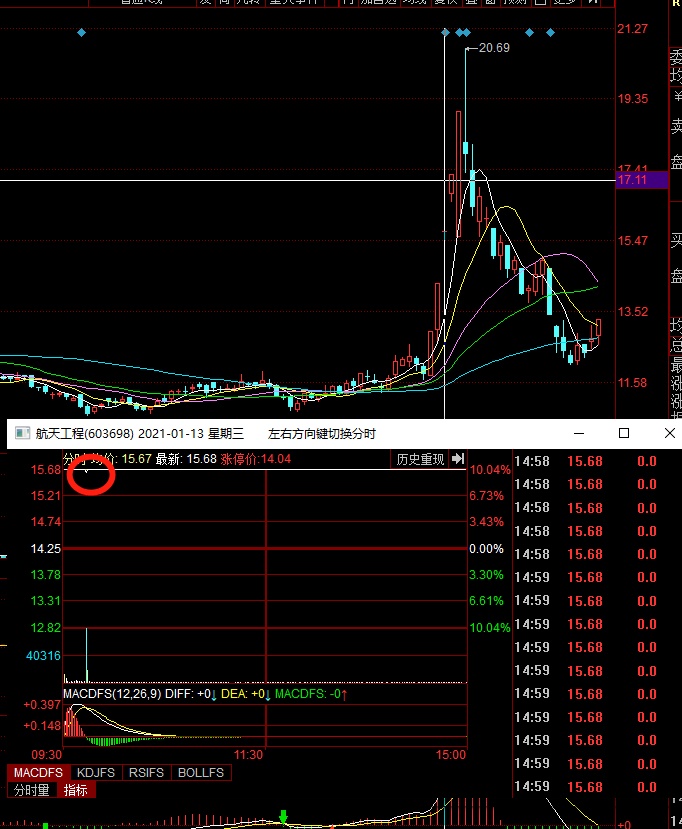
Task: Click the 40316 volume axis label
Action: 43,656
